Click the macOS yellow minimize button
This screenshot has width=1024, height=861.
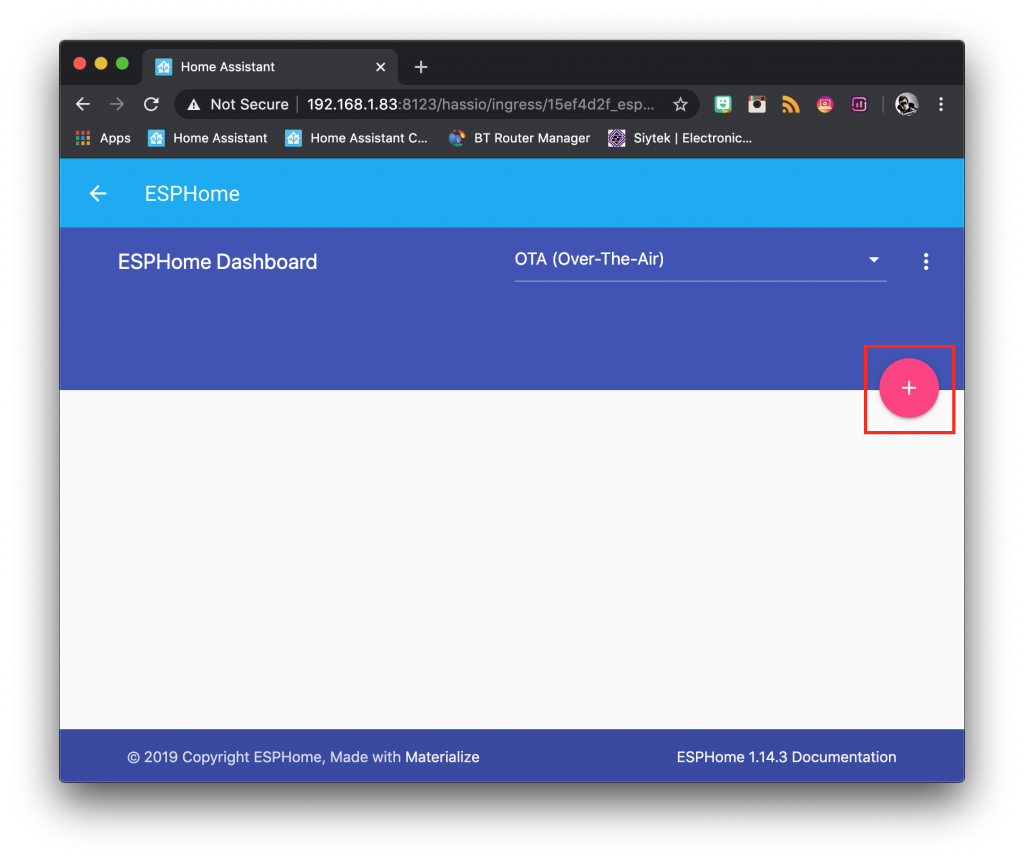click(101, 63)
